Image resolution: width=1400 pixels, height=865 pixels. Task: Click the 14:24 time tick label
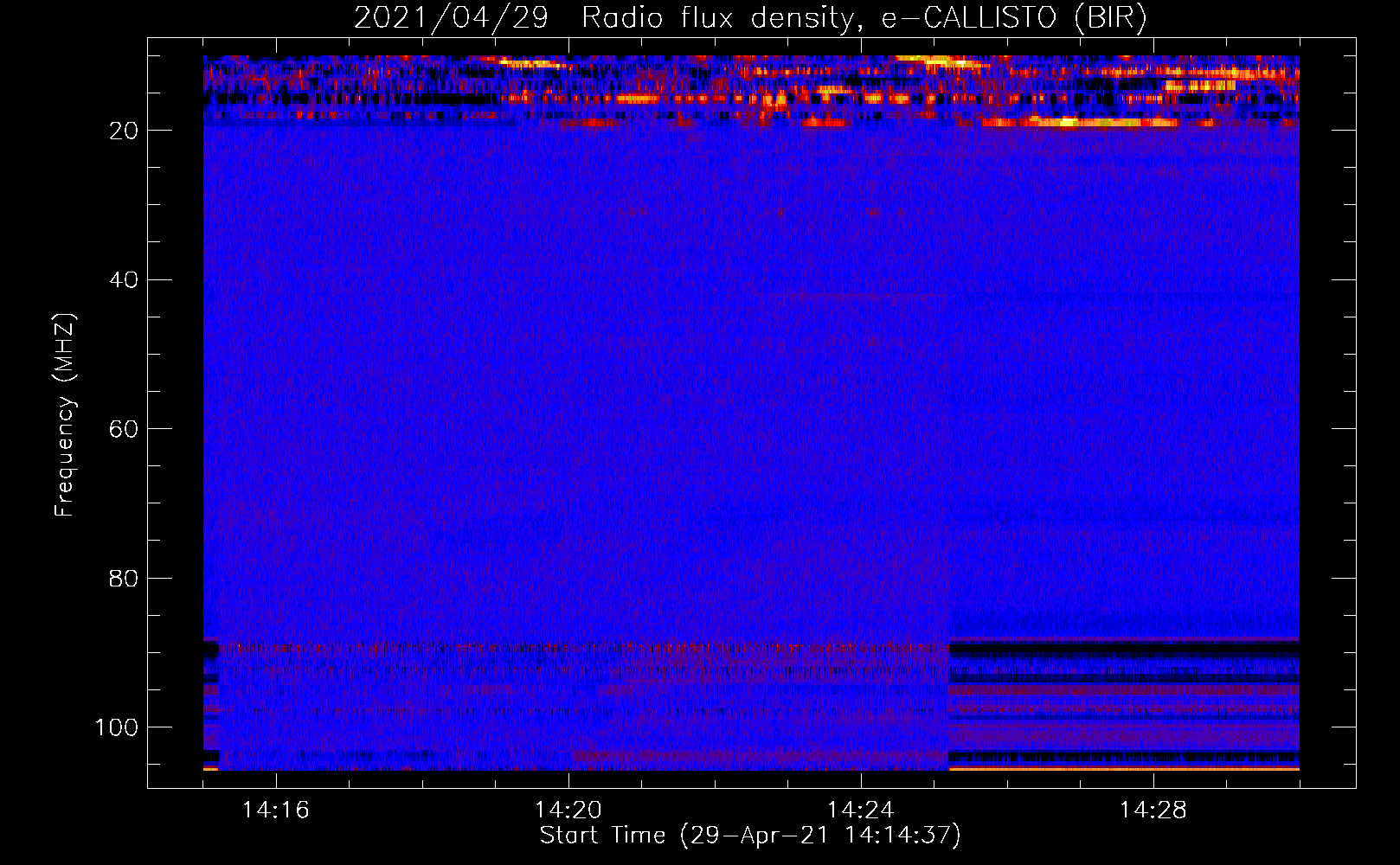(x=860, y=810)
